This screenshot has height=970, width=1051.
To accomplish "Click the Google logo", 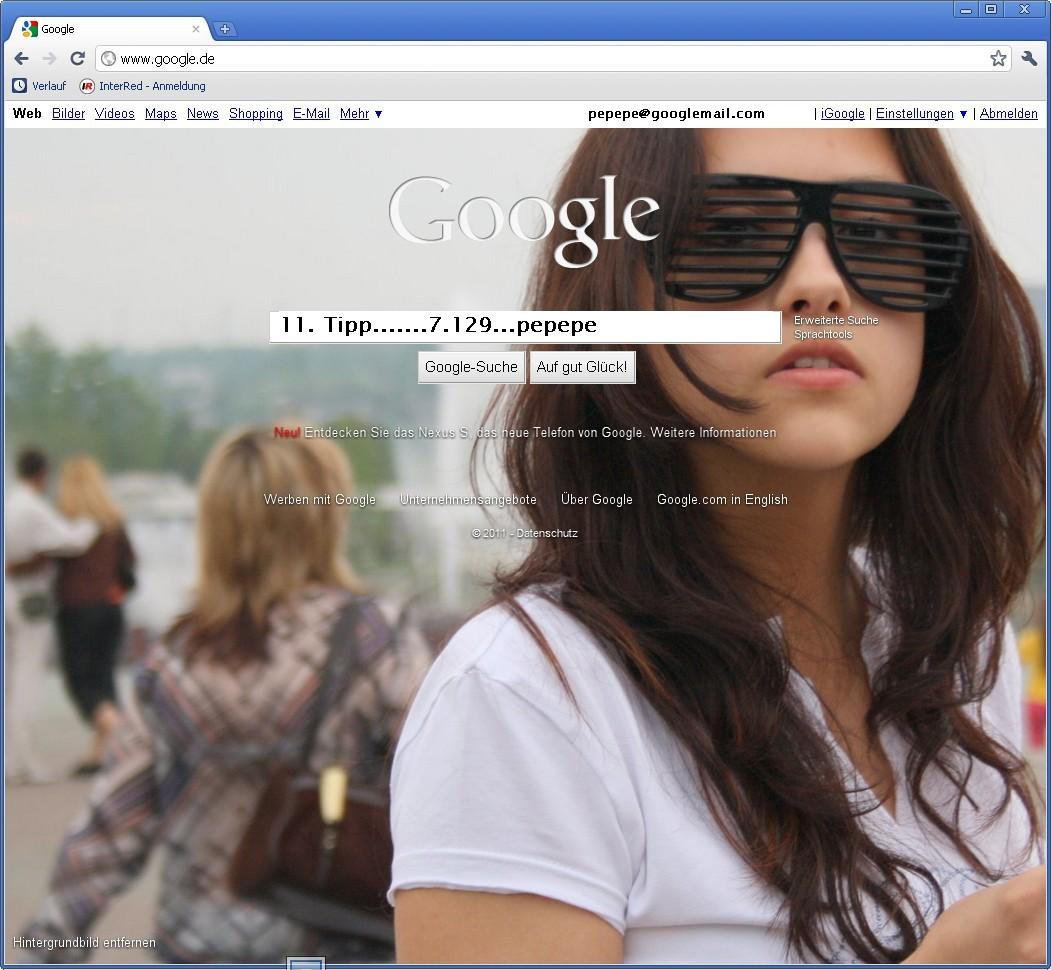I will coord(524,221).
